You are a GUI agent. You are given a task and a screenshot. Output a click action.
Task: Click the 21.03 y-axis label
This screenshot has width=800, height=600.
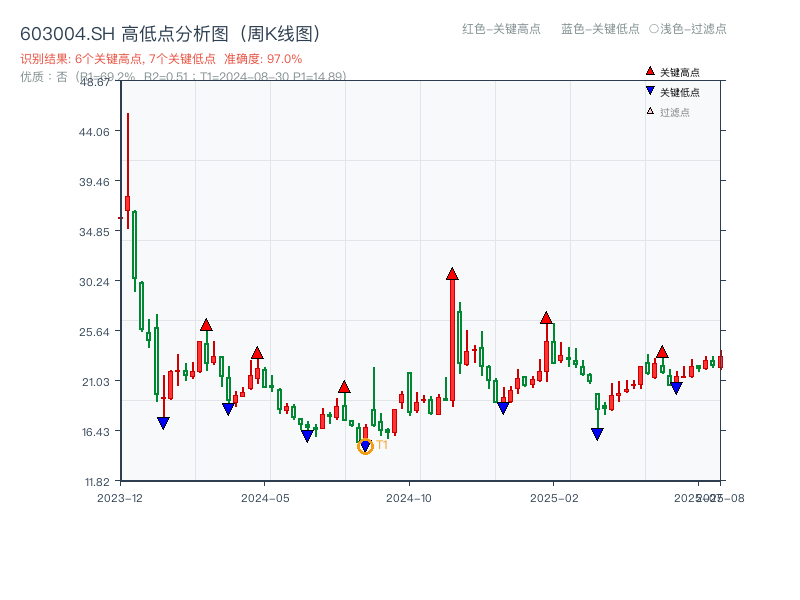[95, 382]
